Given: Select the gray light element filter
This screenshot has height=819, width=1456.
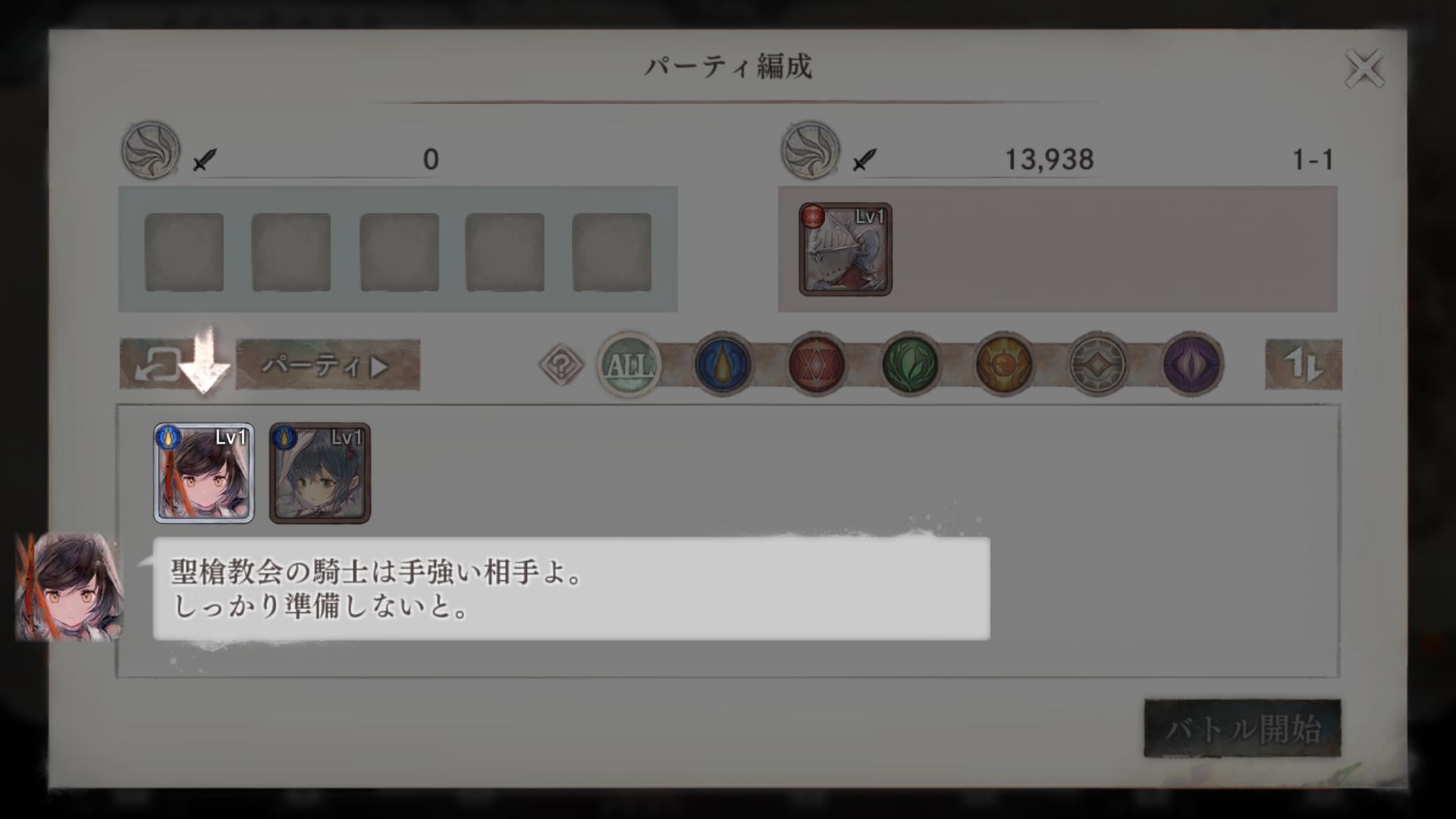Looking at the screenshot, I should click(x=1097, y=365).
